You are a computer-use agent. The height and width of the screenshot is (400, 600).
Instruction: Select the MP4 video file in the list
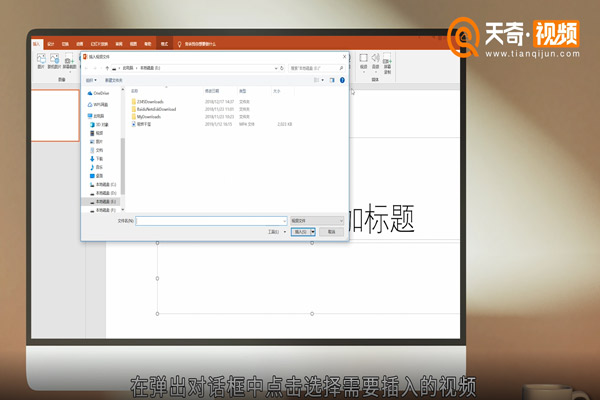click(142, 124)
